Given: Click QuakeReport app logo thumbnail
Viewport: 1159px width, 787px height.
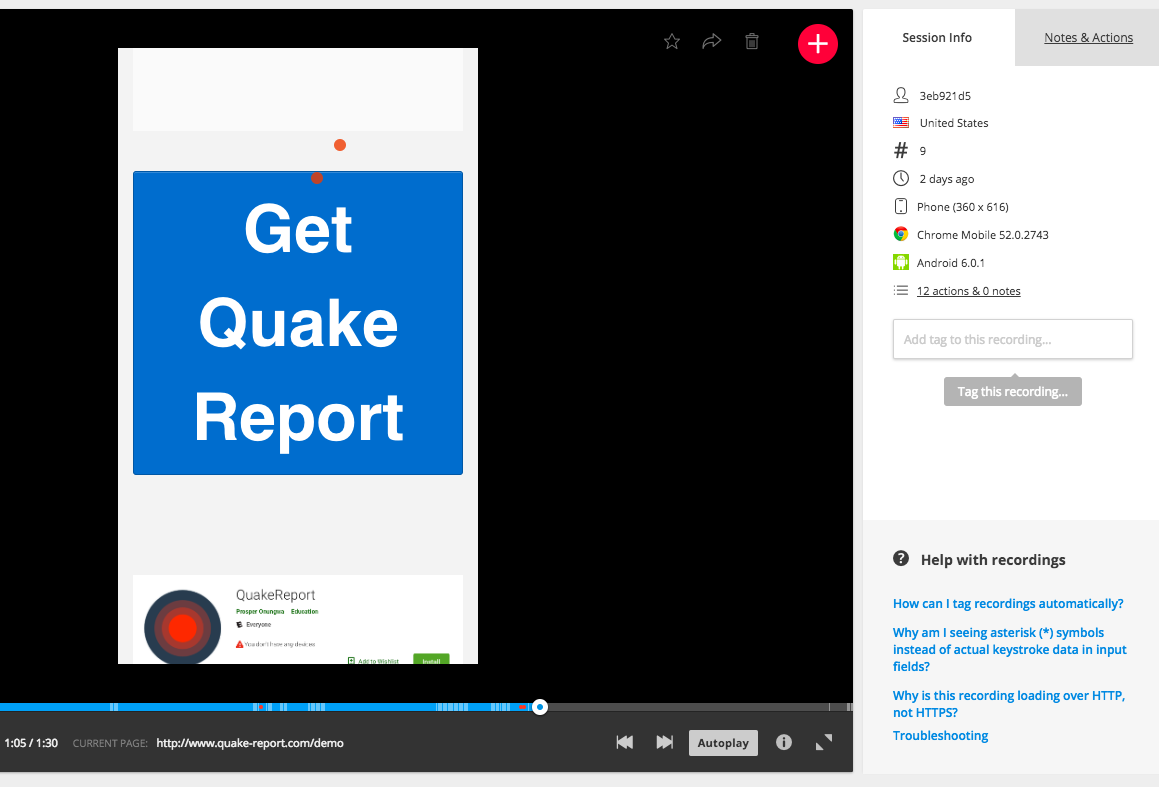Looking at the screenshot, I should (183, 627).
